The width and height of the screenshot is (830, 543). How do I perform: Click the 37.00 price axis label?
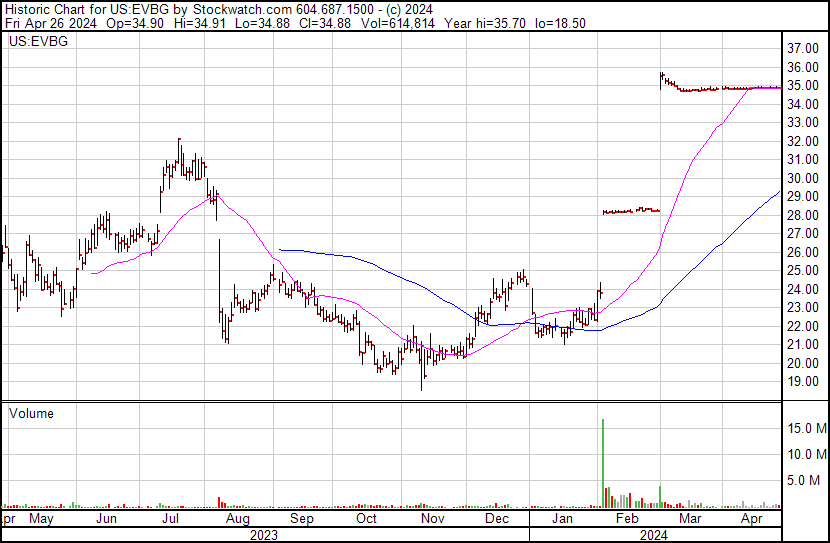pyautogui.click(x=804, y=49)
